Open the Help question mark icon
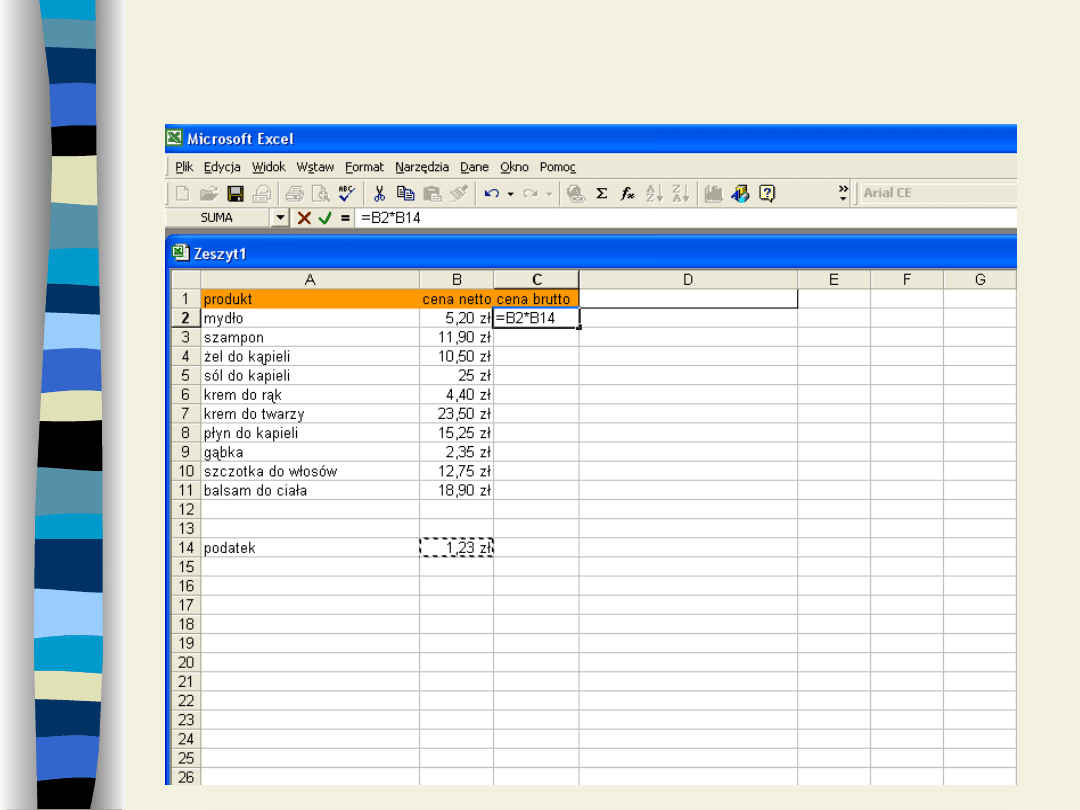The width and height of the screenshot is (1080, 810). [767, 194]
